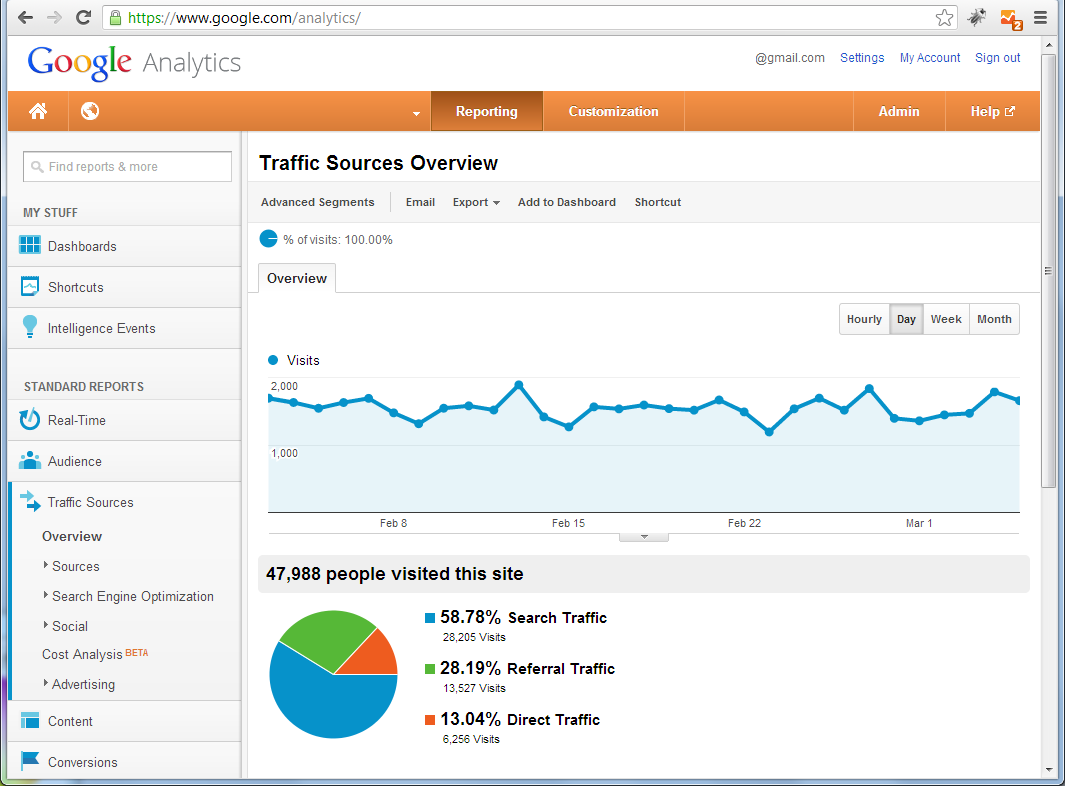
Task: Expand the Sources submenu
Action: click(x=46, y=565)
